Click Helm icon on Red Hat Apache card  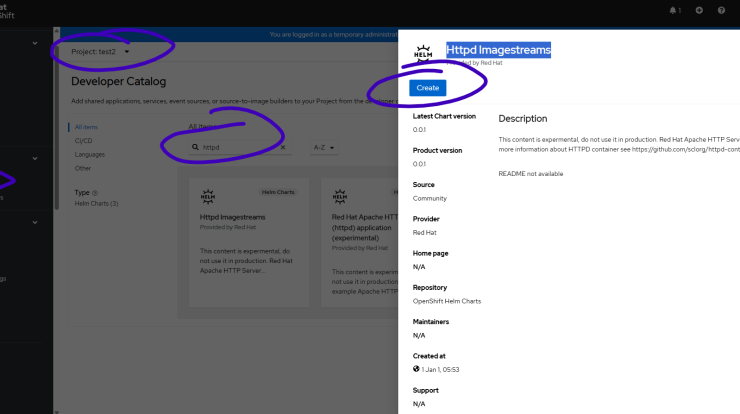(x=340, y=196)
